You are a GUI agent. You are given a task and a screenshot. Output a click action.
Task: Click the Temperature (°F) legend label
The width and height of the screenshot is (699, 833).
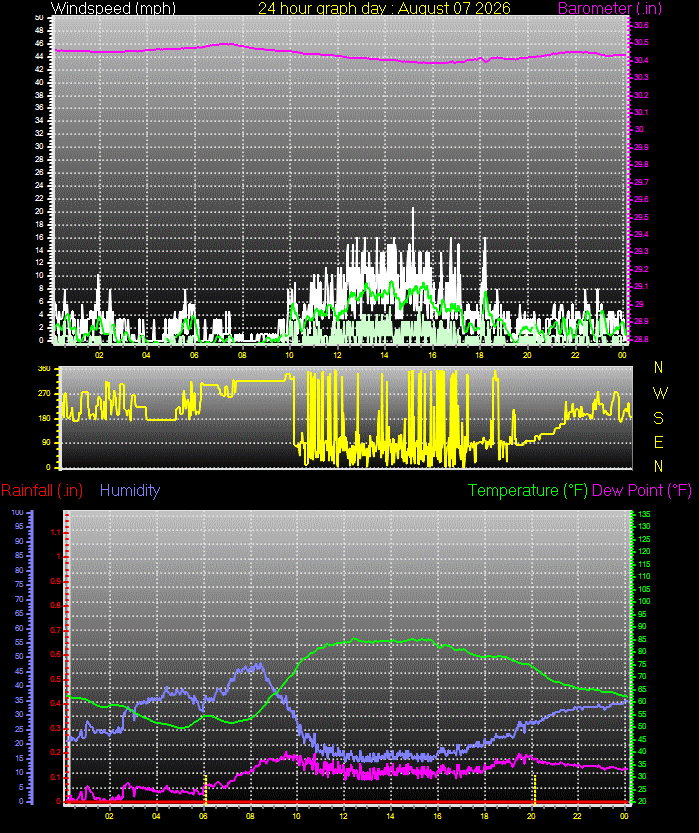[527, 490]
